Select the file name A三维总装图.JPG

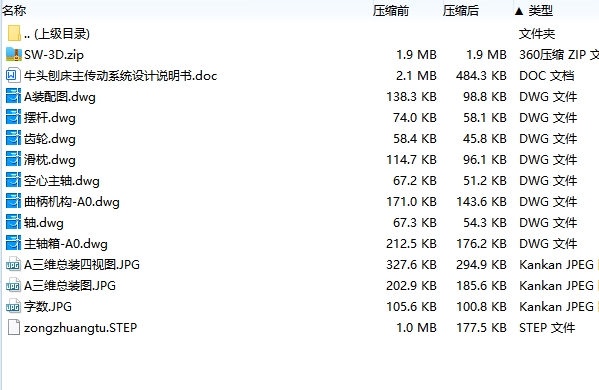(70, 286)
